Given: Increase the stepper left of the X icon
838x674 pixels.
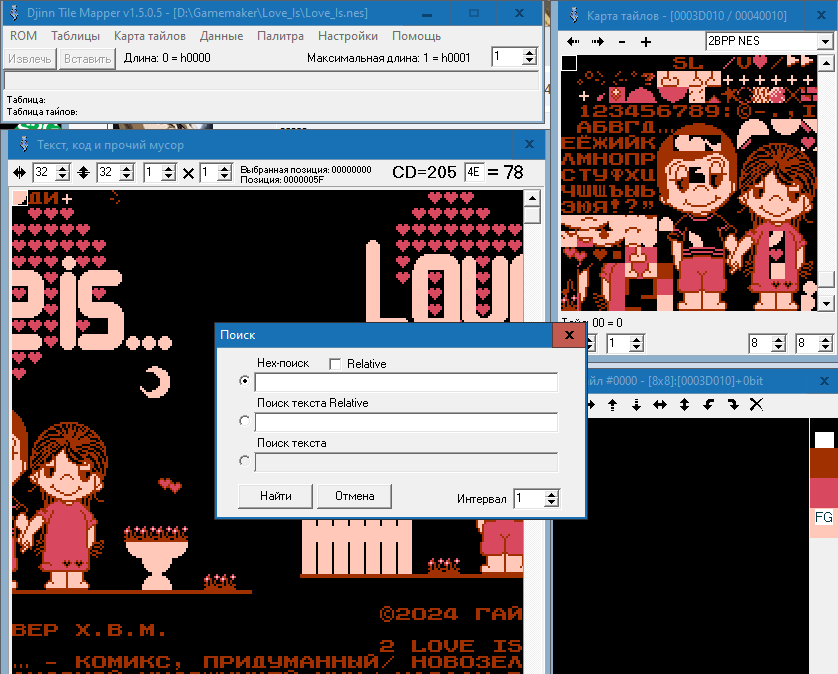Looking at the screenshot, I should pos(168,169).
